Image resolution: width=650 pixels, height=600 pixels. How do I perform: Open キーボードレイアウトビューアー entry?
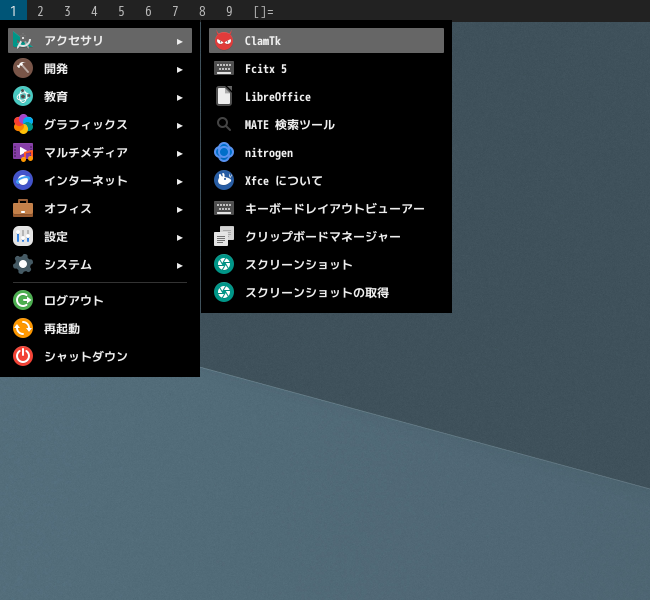click(x=326, y=208)
